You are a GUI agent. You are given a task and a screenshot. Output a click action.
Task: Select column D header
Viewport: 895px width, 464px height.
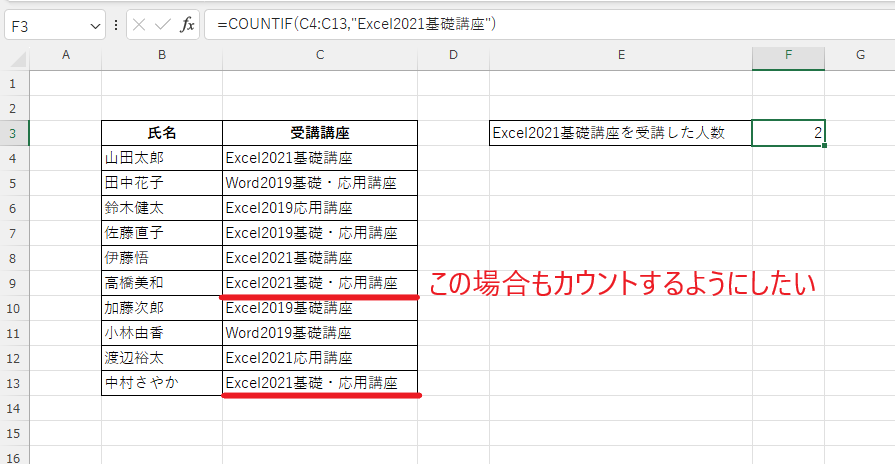pos(453,55)
